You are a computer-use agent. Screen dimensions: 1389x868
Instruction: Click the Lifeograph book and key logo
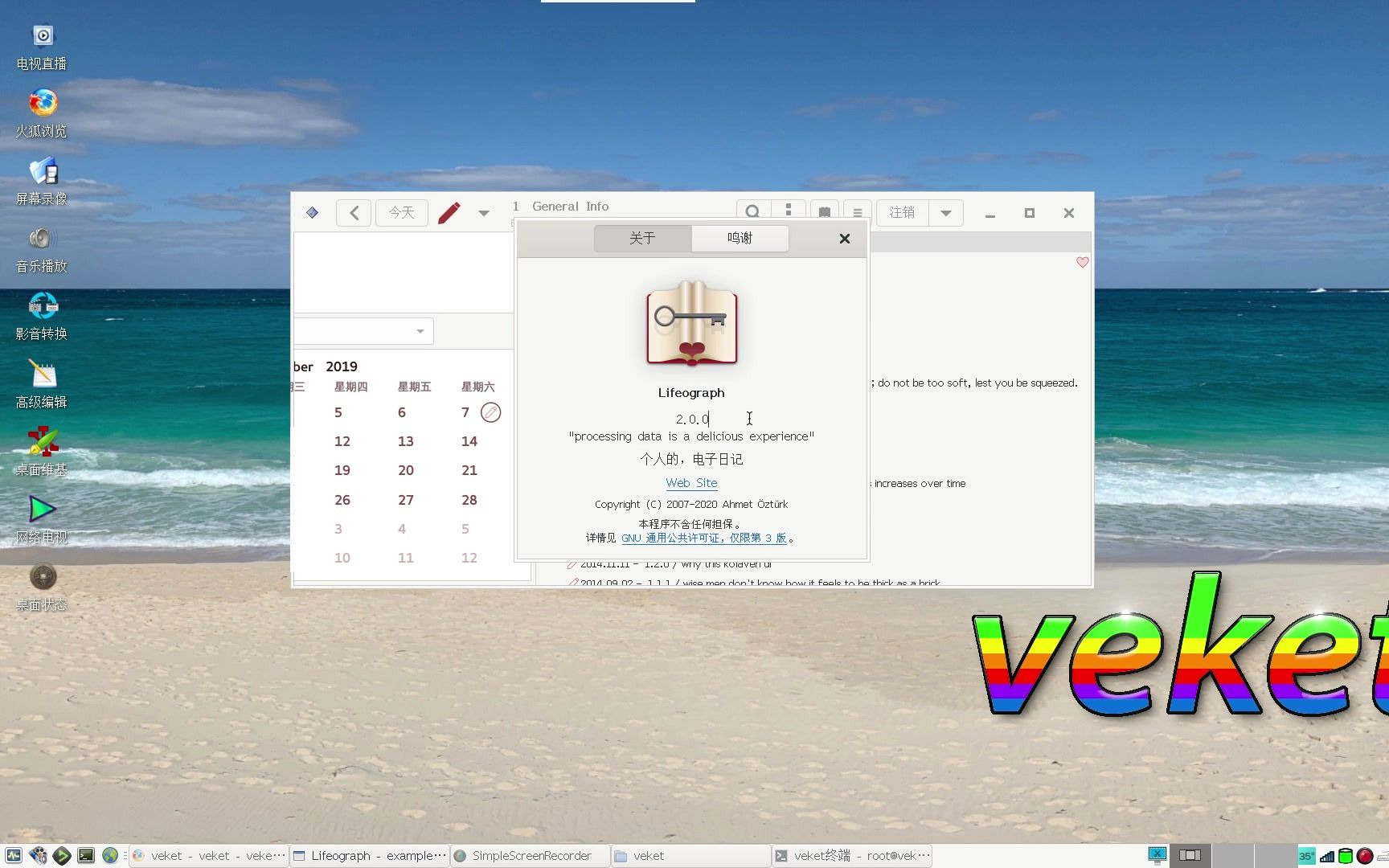(692, 323)
